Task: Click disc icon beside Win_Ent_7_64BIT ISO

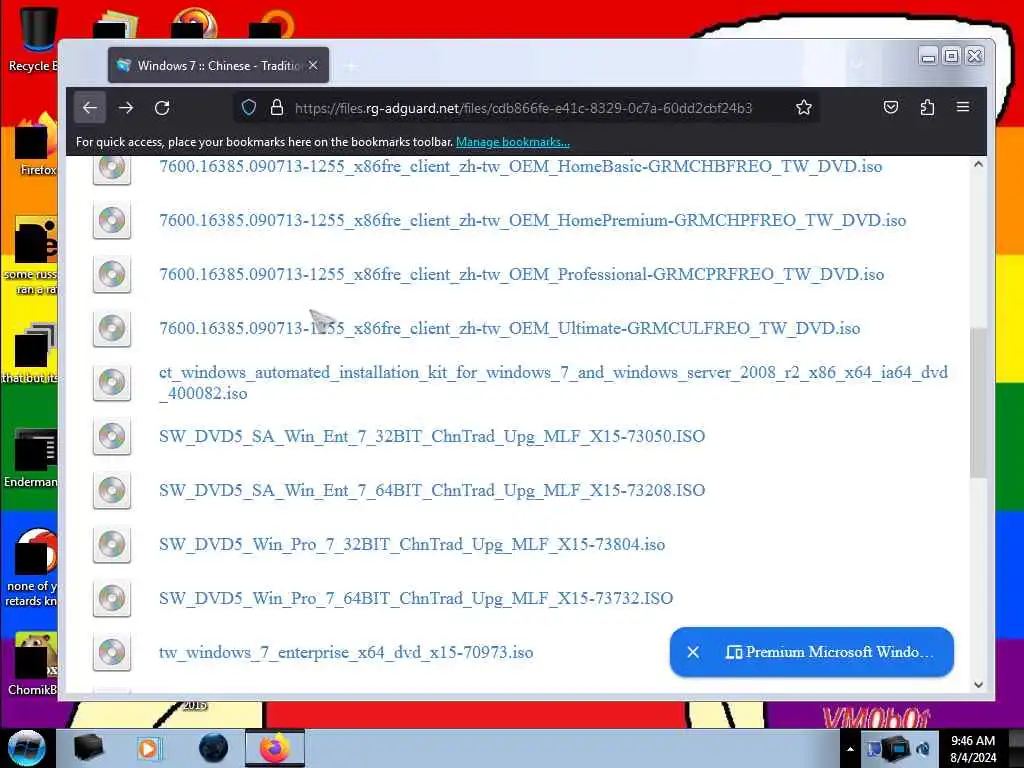Action: point(112,490)
